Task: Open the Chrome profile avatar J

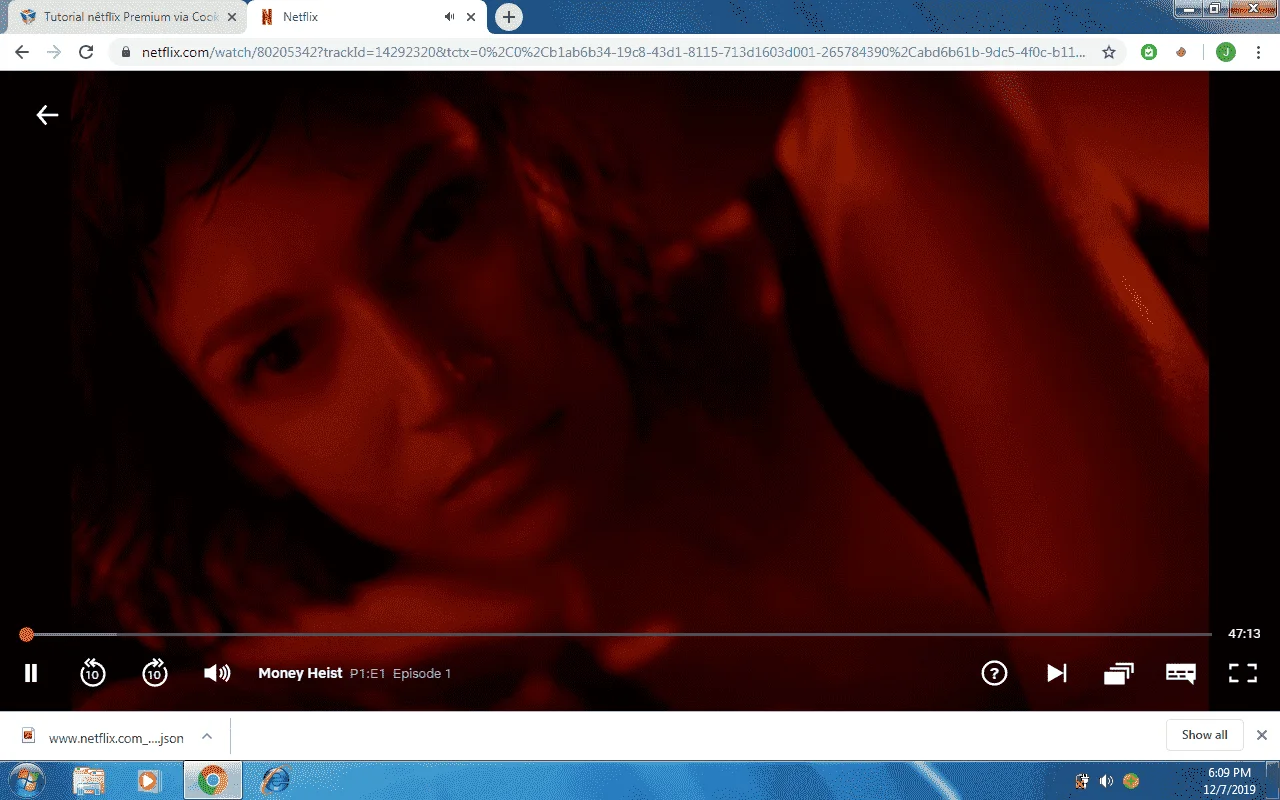Action: 1225,52
